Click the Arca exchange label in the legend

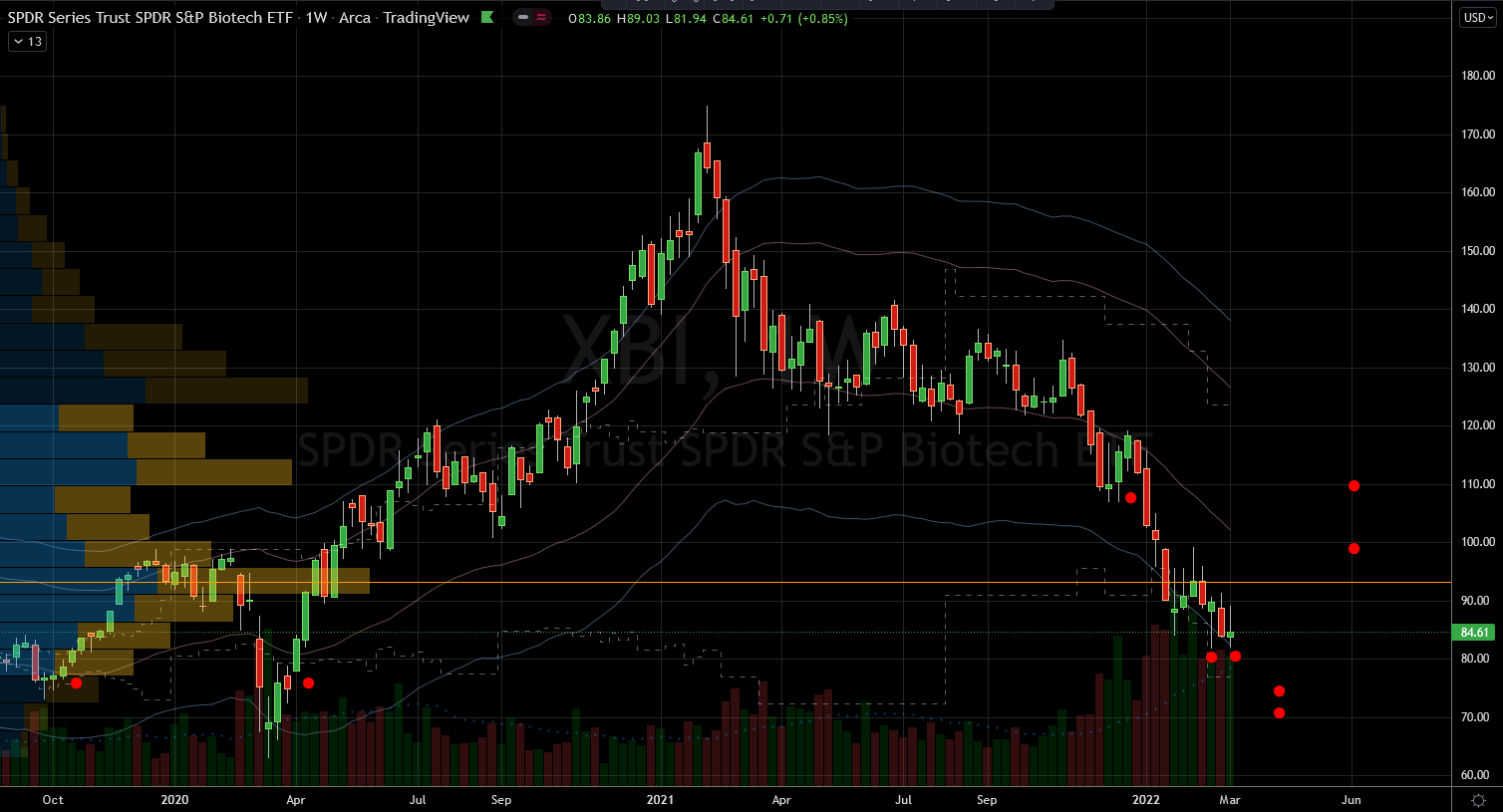[x=355, y=18]
